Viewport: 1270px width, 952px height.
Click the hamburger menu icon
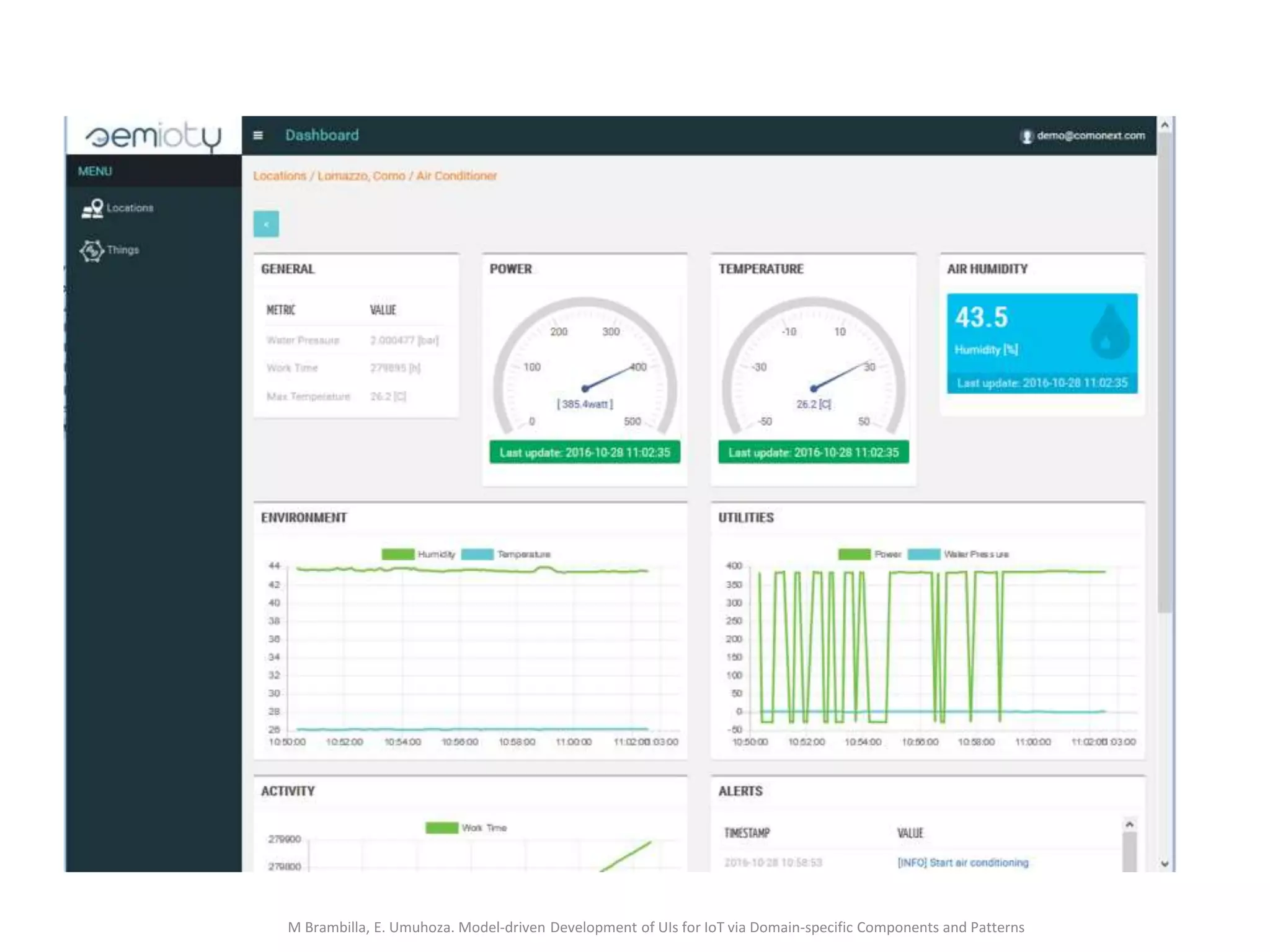coord(258,135)
